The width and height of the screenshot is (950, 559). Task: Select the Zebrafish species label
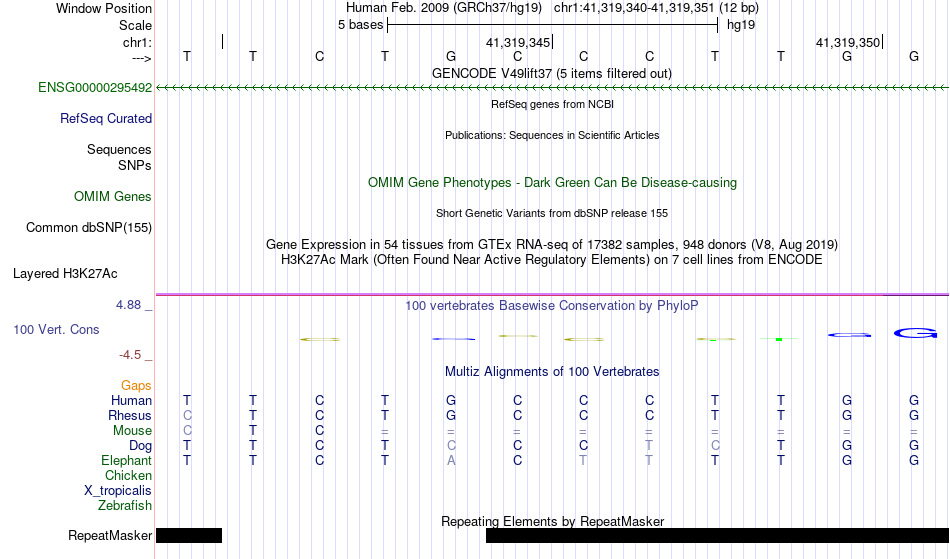(x=125, y=506)
